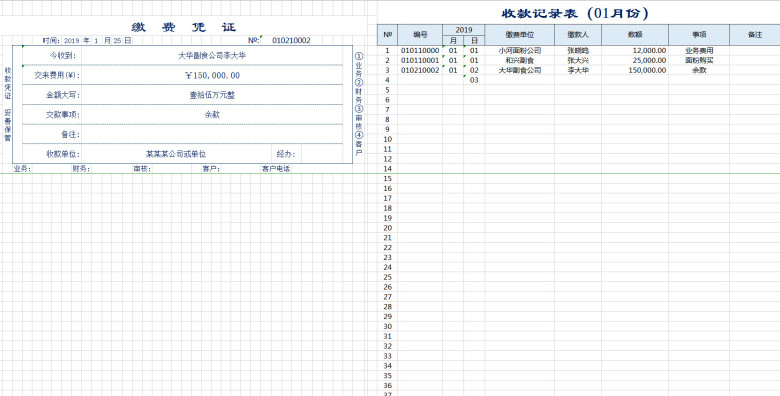This screenshot has width=780, height=396.
Task: Select the 010110000 number cell
Action: click(420, 51)
